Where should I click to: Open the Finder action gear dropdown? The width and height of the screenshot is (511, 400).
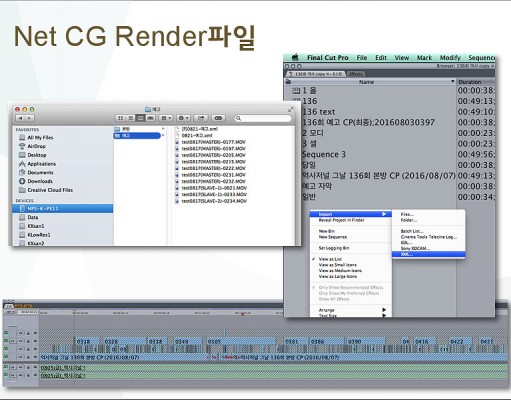pyautogui.click(x=183, y=118)
